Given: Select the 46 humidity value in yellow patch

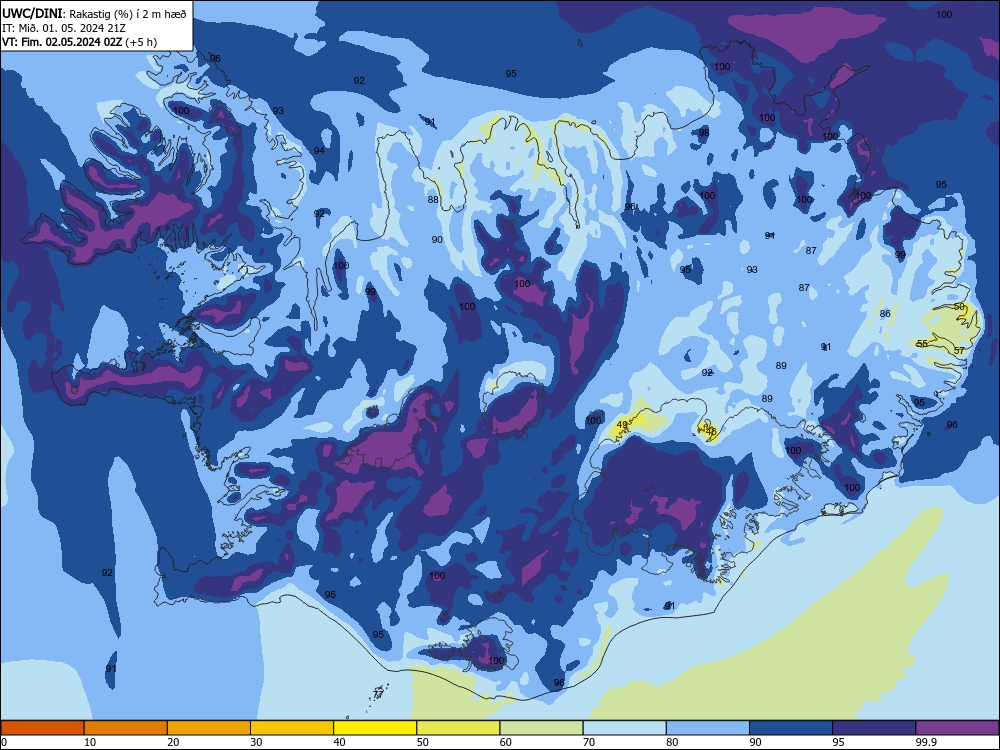Looking at the screenshot, I should point(712,431).
